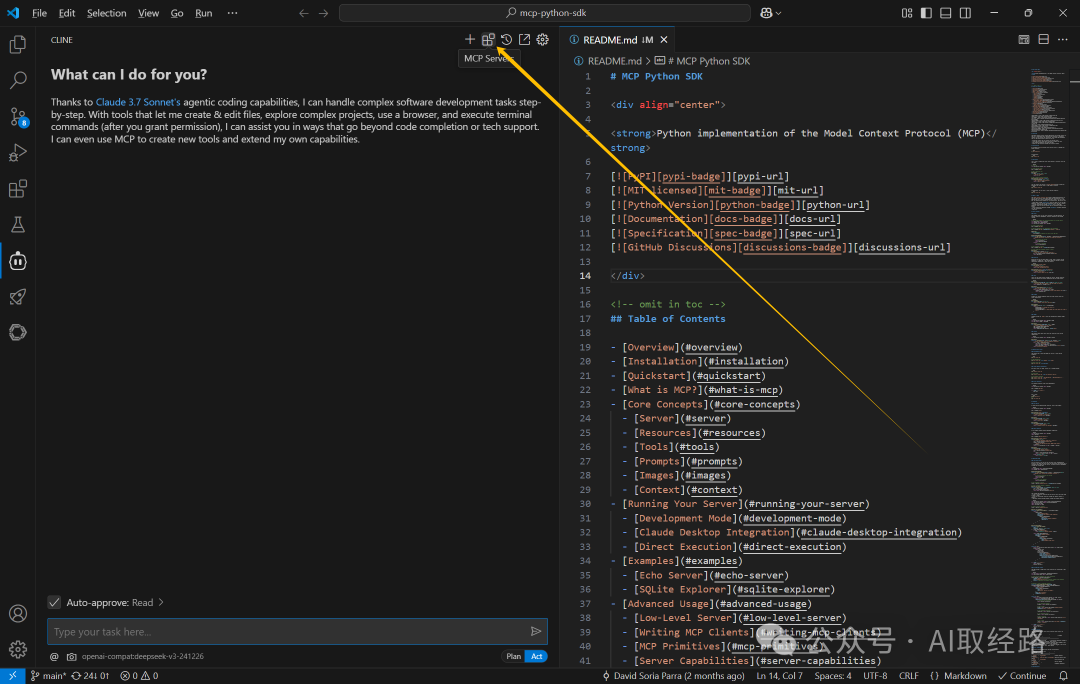Start a new Cline task with plus icon
Viewport: 1080px width, 684px height.
pos(470,40)
